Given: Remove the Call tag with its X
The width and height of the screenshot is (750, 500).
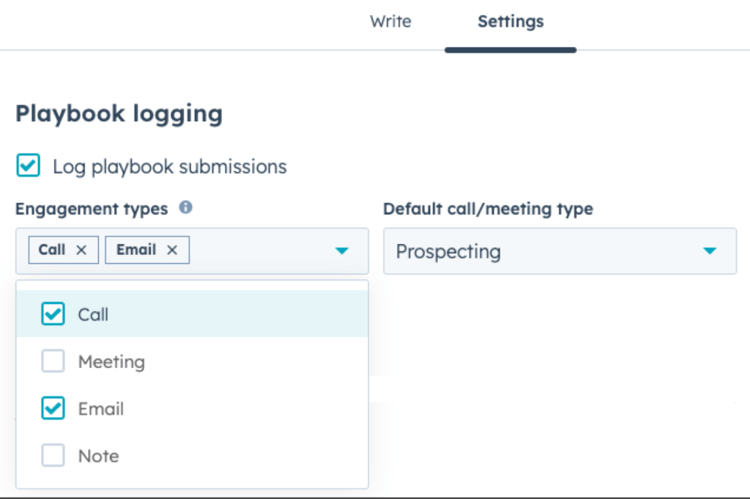Looking at the screenshot, I should click(x=82, y=250).
